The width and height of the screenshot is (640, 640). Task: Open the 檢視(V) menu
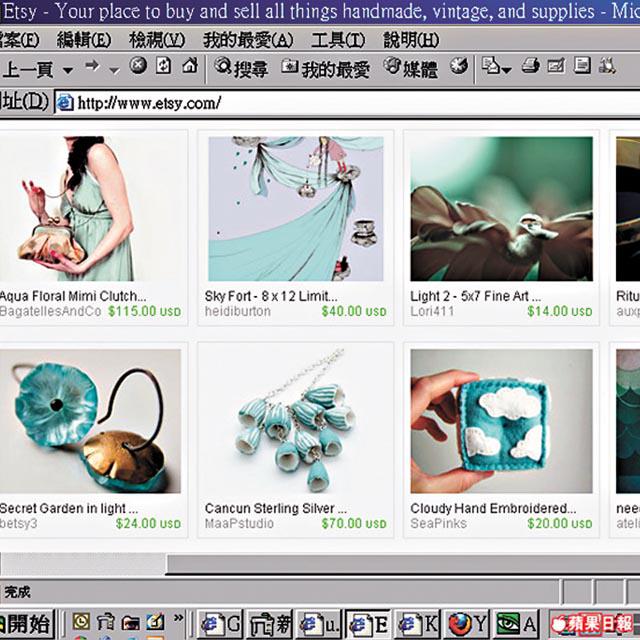tap(157, 40)
